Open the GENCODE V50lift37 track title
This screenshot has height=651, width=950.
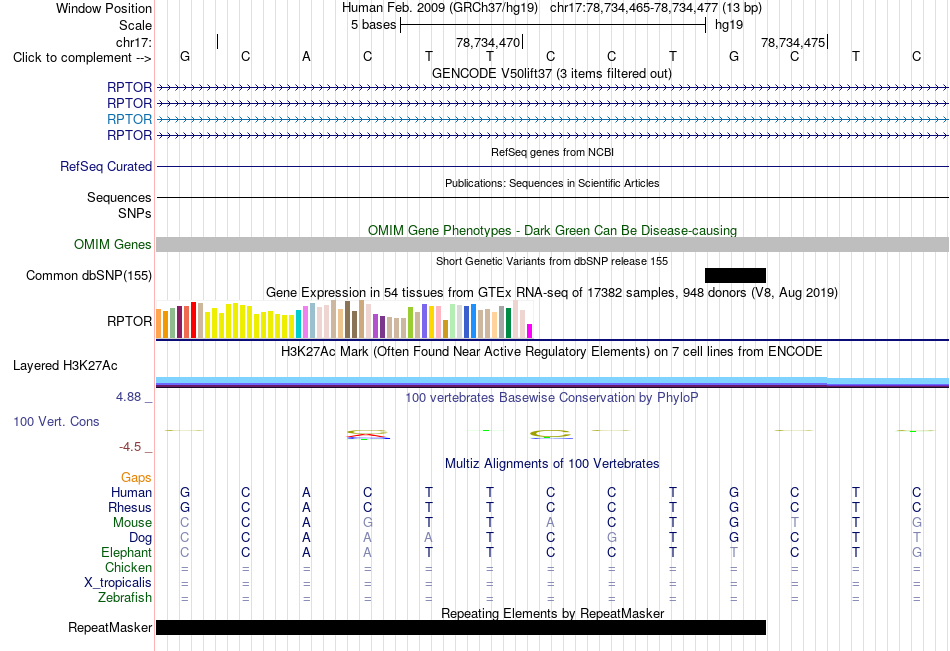(x=551, y=73)
